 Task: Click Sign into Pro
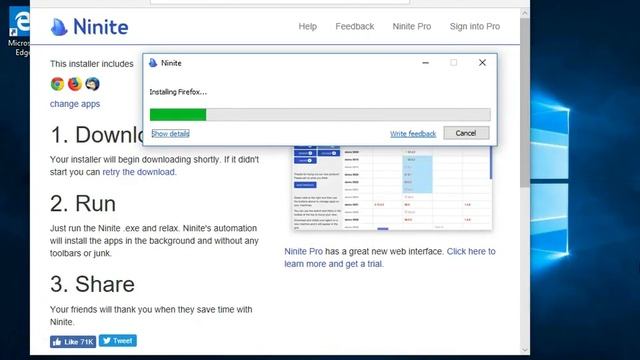[x=475, y=27]
